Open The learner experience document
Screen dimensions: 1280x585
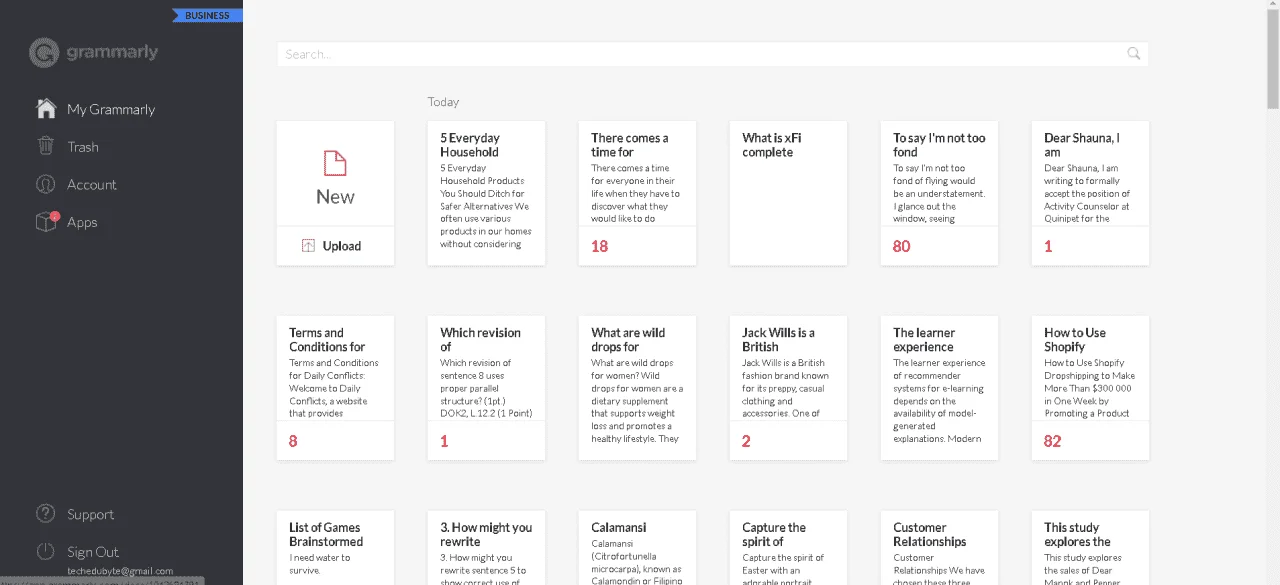939,388
